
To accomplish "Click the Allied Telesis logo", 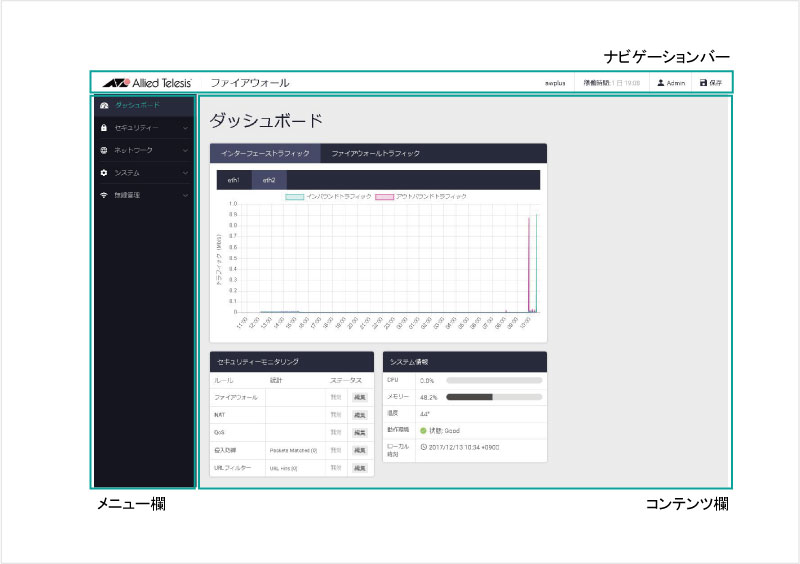I will click(147, 83).
